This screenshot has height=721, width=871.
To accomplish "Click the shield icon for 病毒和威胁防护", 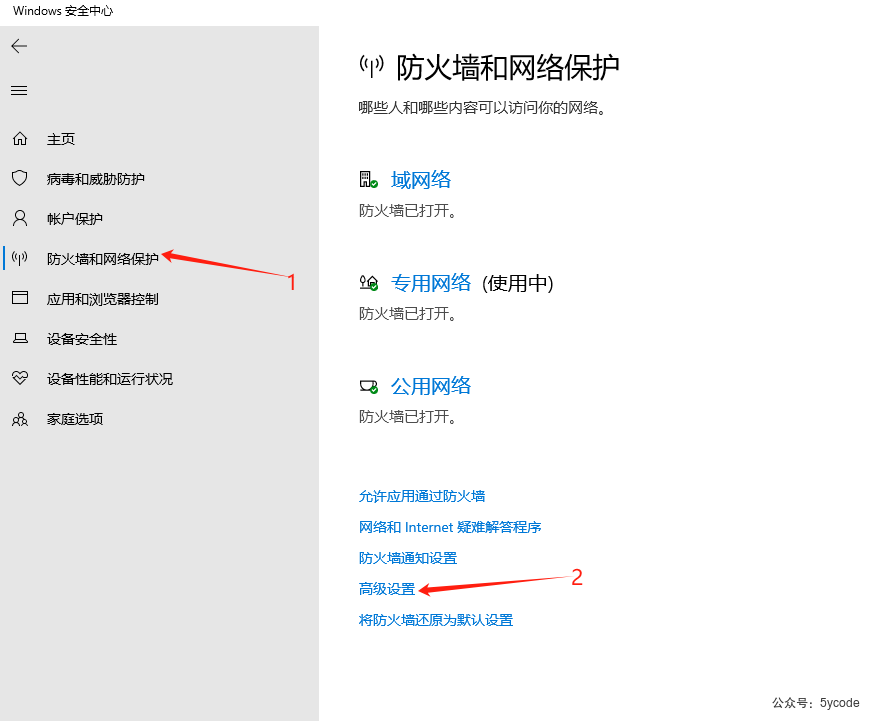I will [x=20, y=178].
